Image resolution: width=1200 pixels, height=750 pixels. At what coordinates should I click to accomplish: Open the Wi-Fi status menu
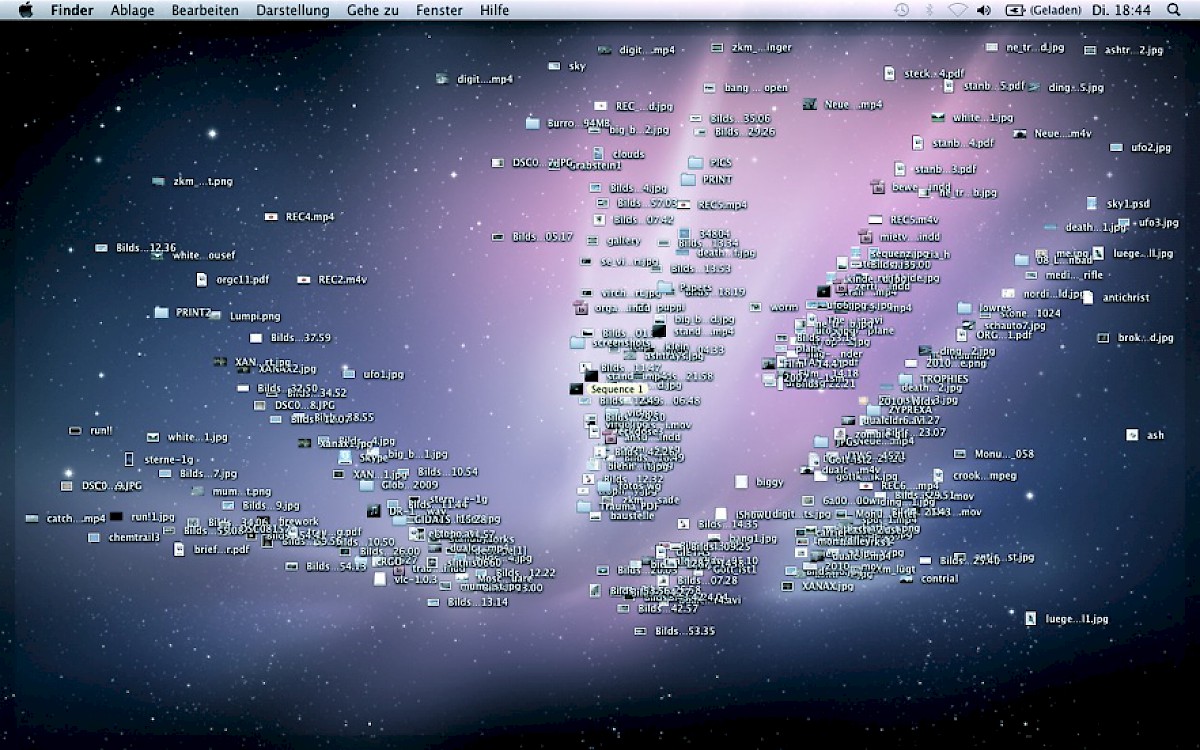(957, 10)
